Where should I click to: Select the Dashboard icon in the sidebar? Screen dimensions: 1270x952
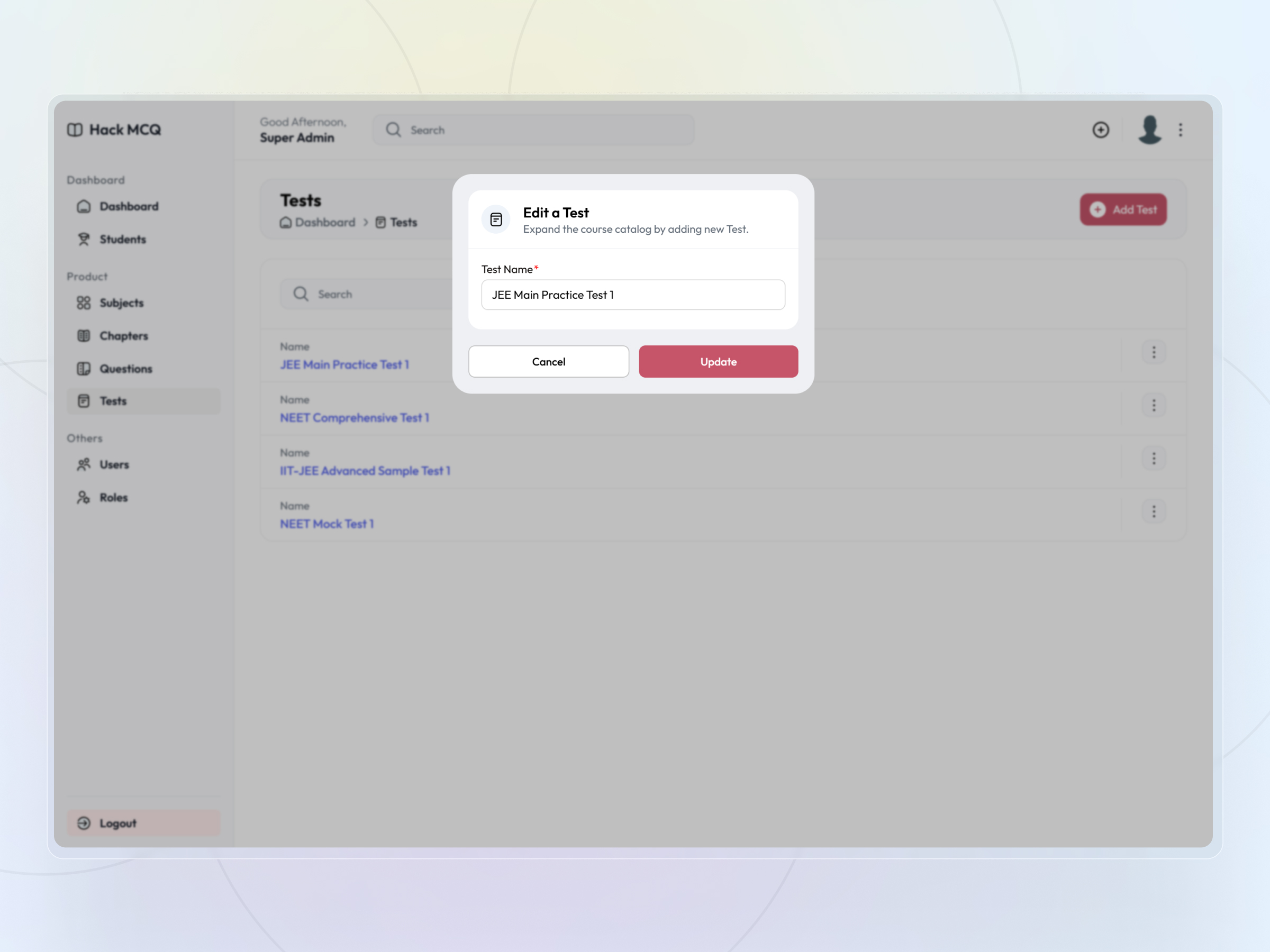(84, 206)
